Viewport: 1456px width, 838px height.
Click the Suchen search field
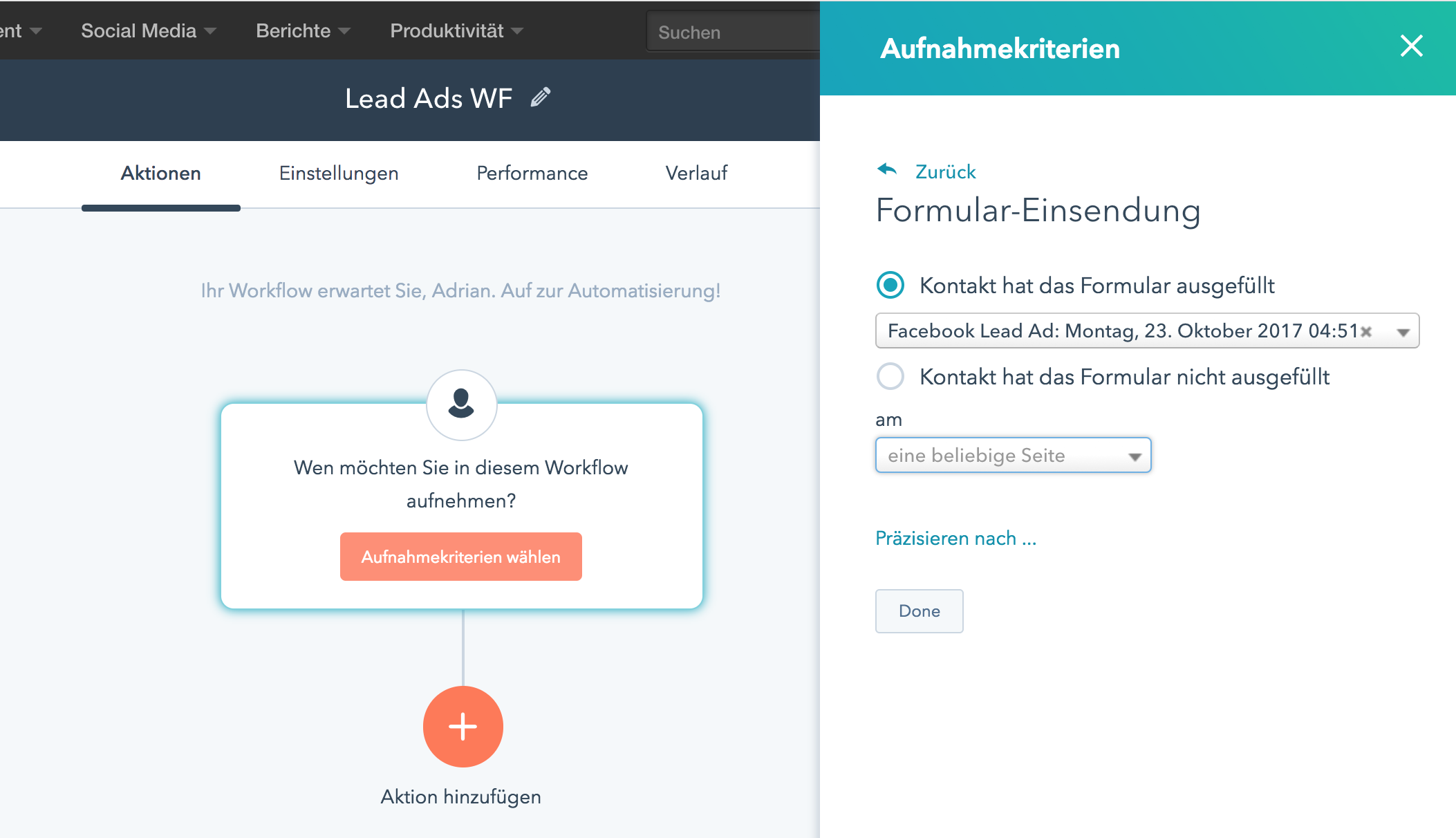point(733,32)
